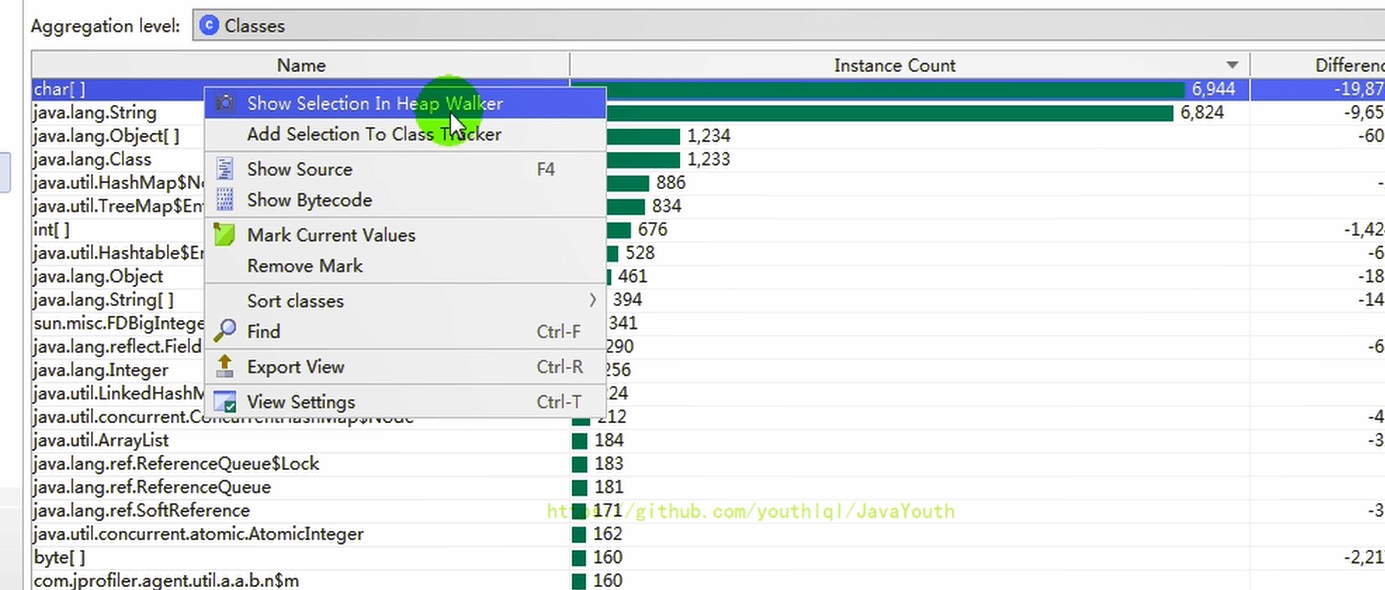Viewport: 1385px width, 590px height.
Task: Click the Show Source document icon
Action: click(226, 169)
